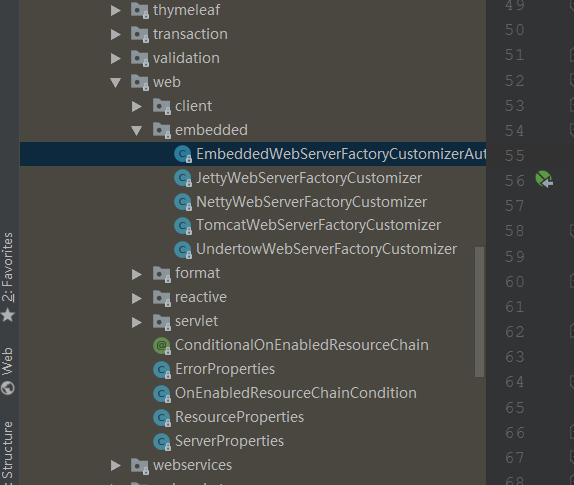The width and height of the screenshot is (574, 485).
Task: Click the validation package folder icon
Action: 139,58
